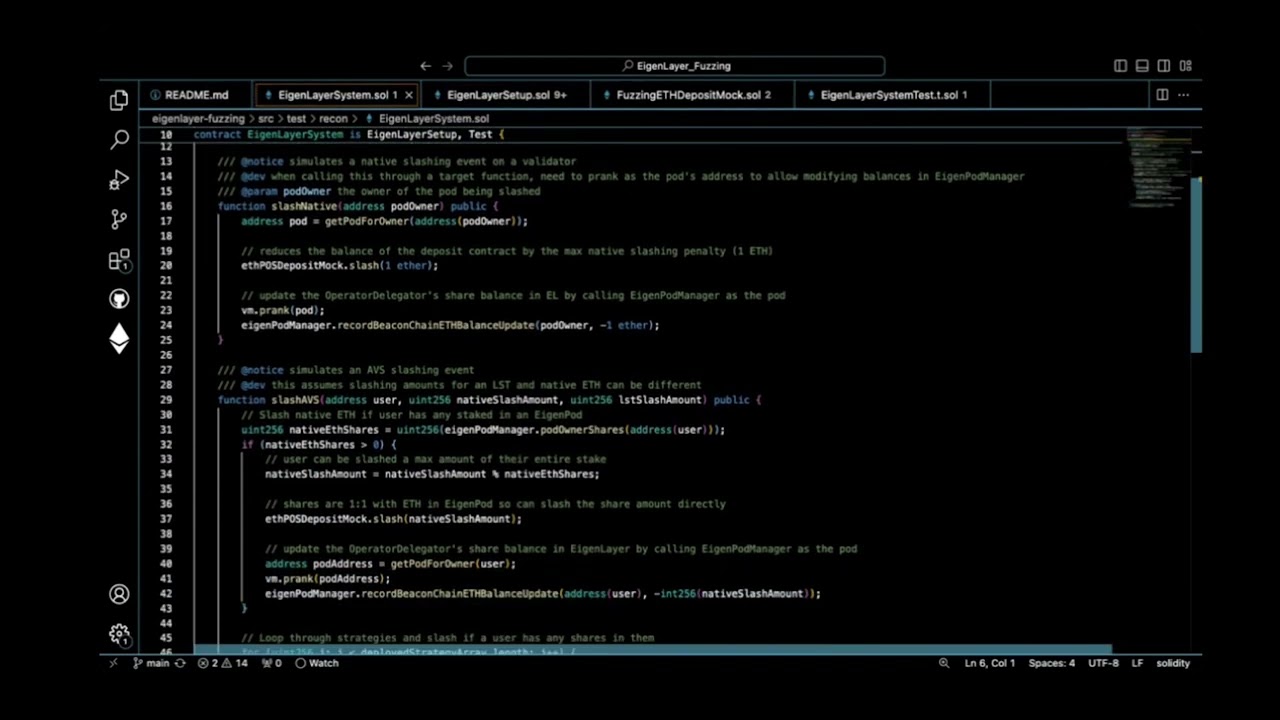Viewport: 1280px width, 720px height.
Task: Click the code minimap preview
Action: coord(1158,166)
